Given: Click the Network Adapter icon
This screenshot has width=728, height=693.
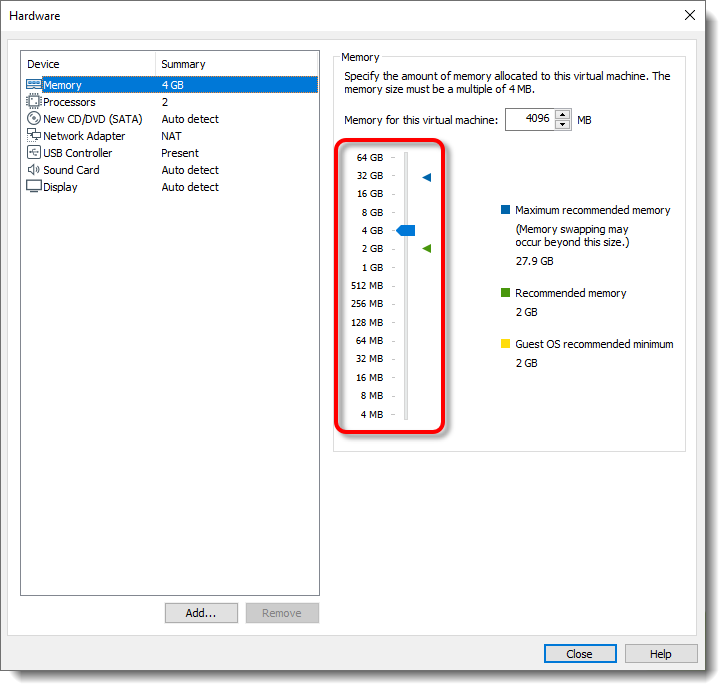Looking at the screenshot, I should (x=34, y=136).
